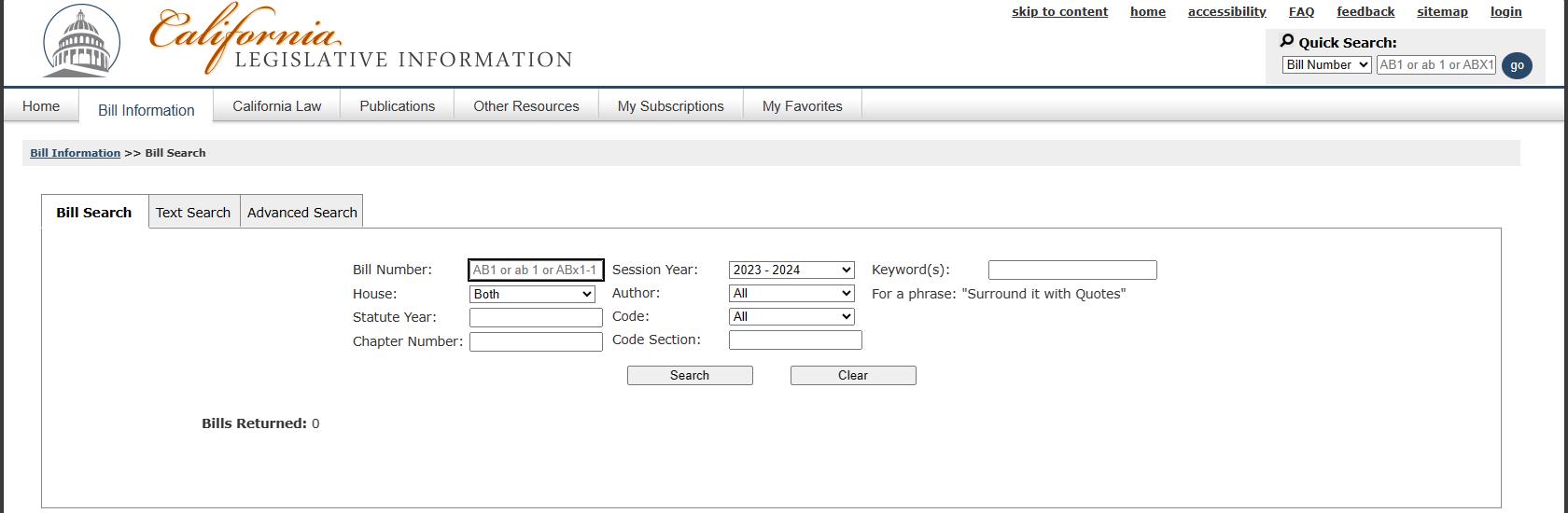Screen dimensions: 1568x513
Task: Open the Code dropdown list
Action: (791, 316)
